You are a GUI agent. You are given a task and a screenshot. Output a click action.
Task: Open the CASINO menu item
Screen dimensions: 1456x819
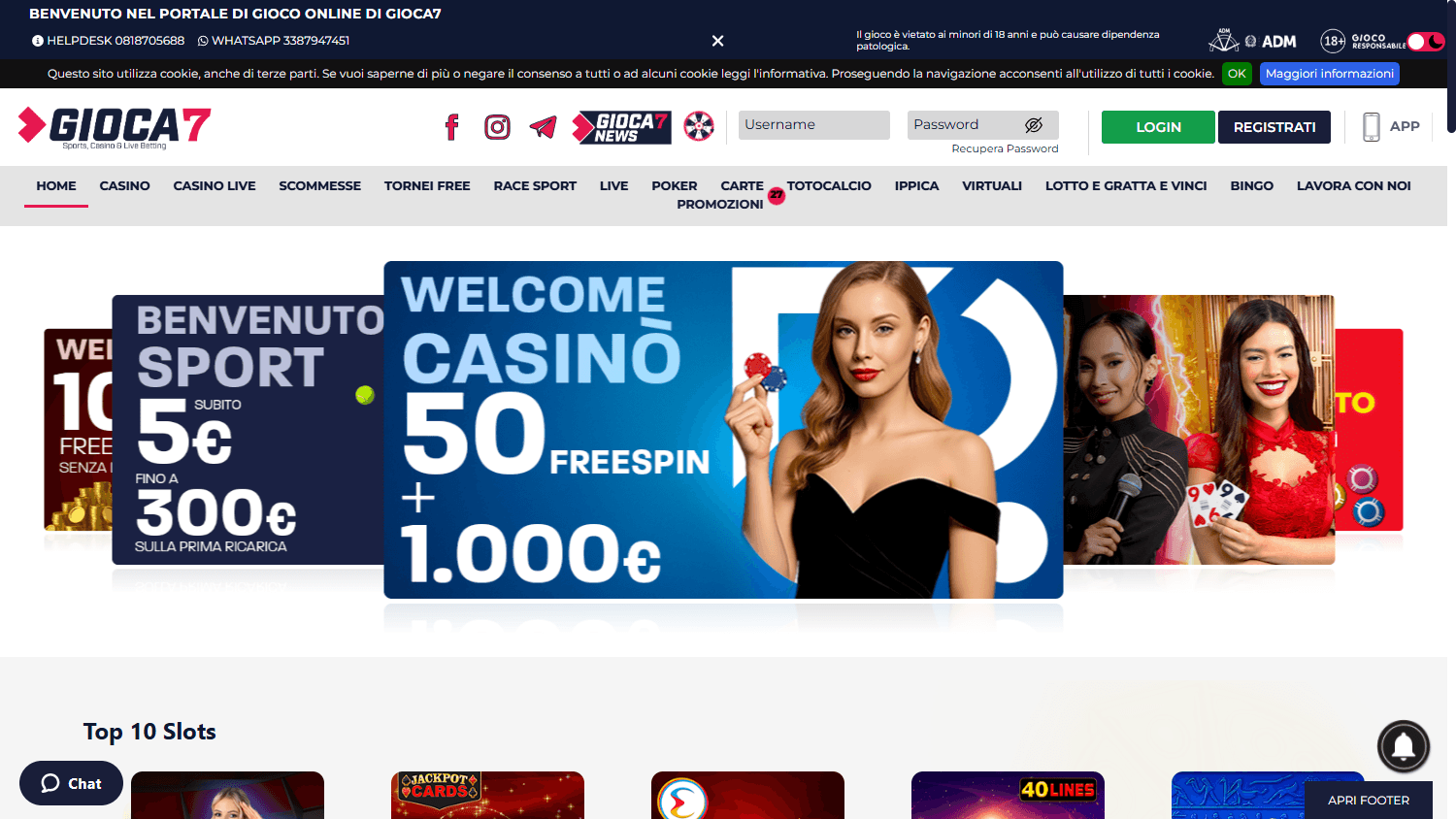[x=125, y=185]
